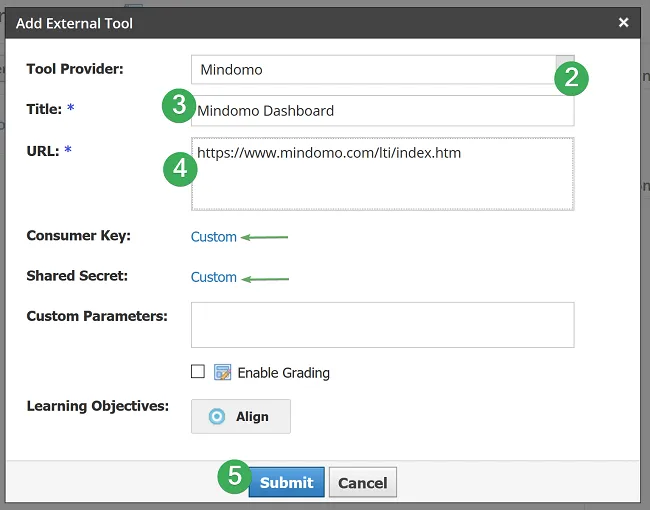
Task: Submit the external tool form
Action: [x=286, y=482]
